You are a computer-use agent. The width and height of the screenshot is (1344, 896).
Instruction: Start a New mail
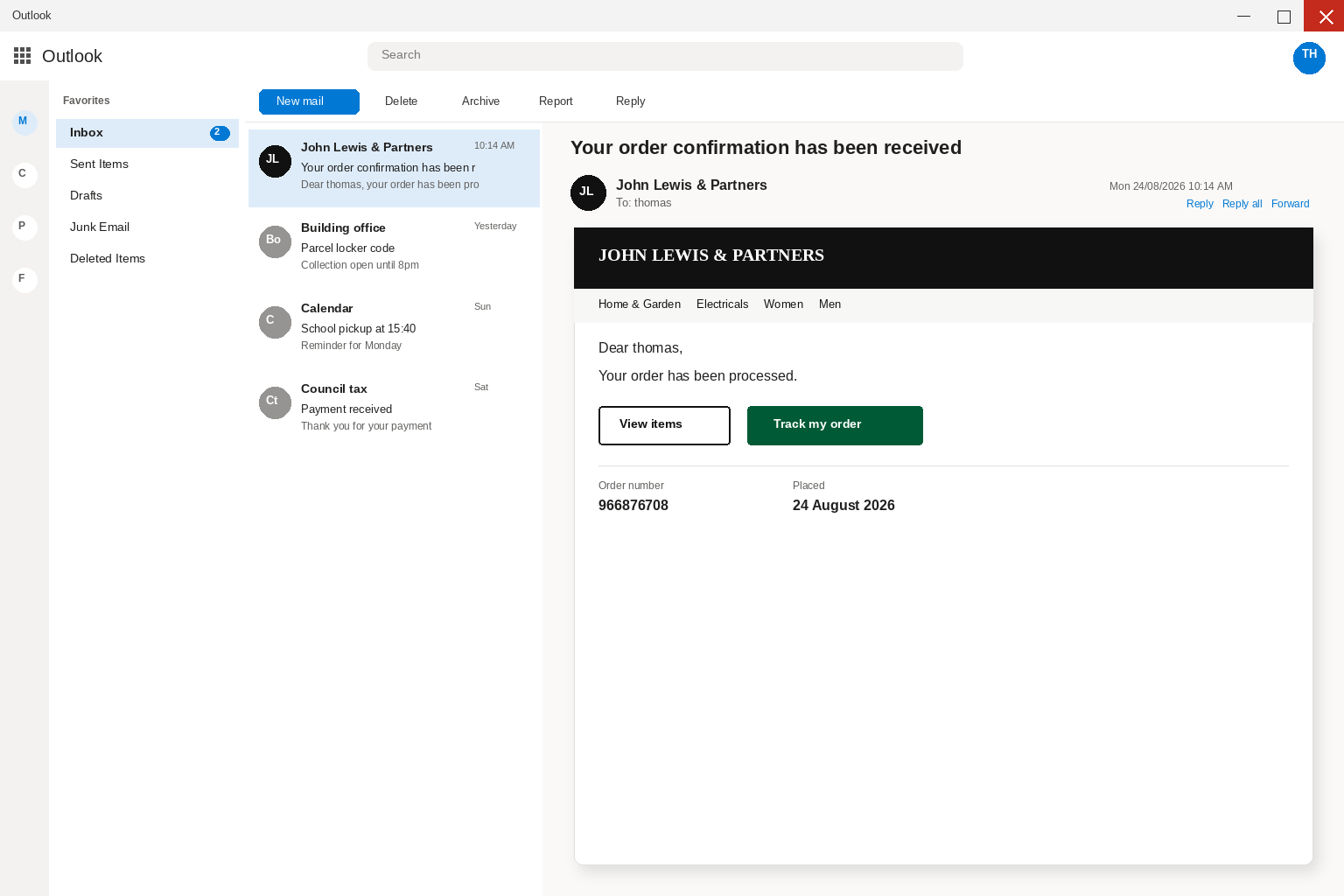tap(309, 101)
